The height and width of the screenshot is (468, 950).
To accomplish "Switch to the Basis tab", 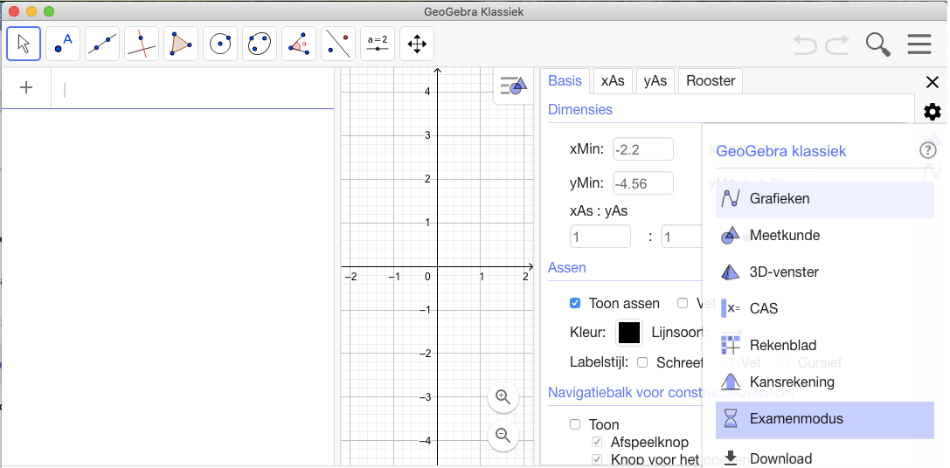I will click(565, 81).
